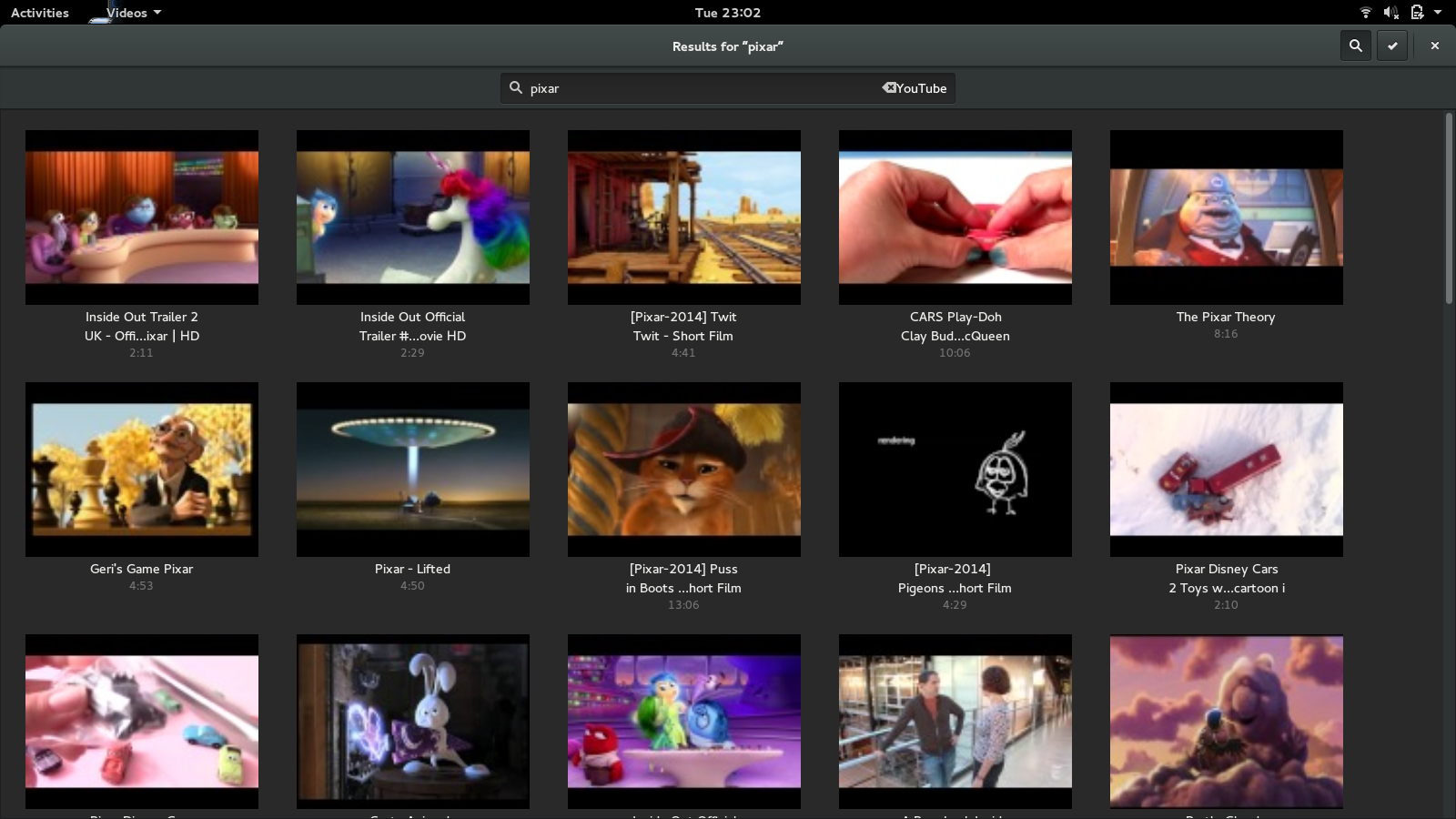Open the Activities overview

[40, 13]
